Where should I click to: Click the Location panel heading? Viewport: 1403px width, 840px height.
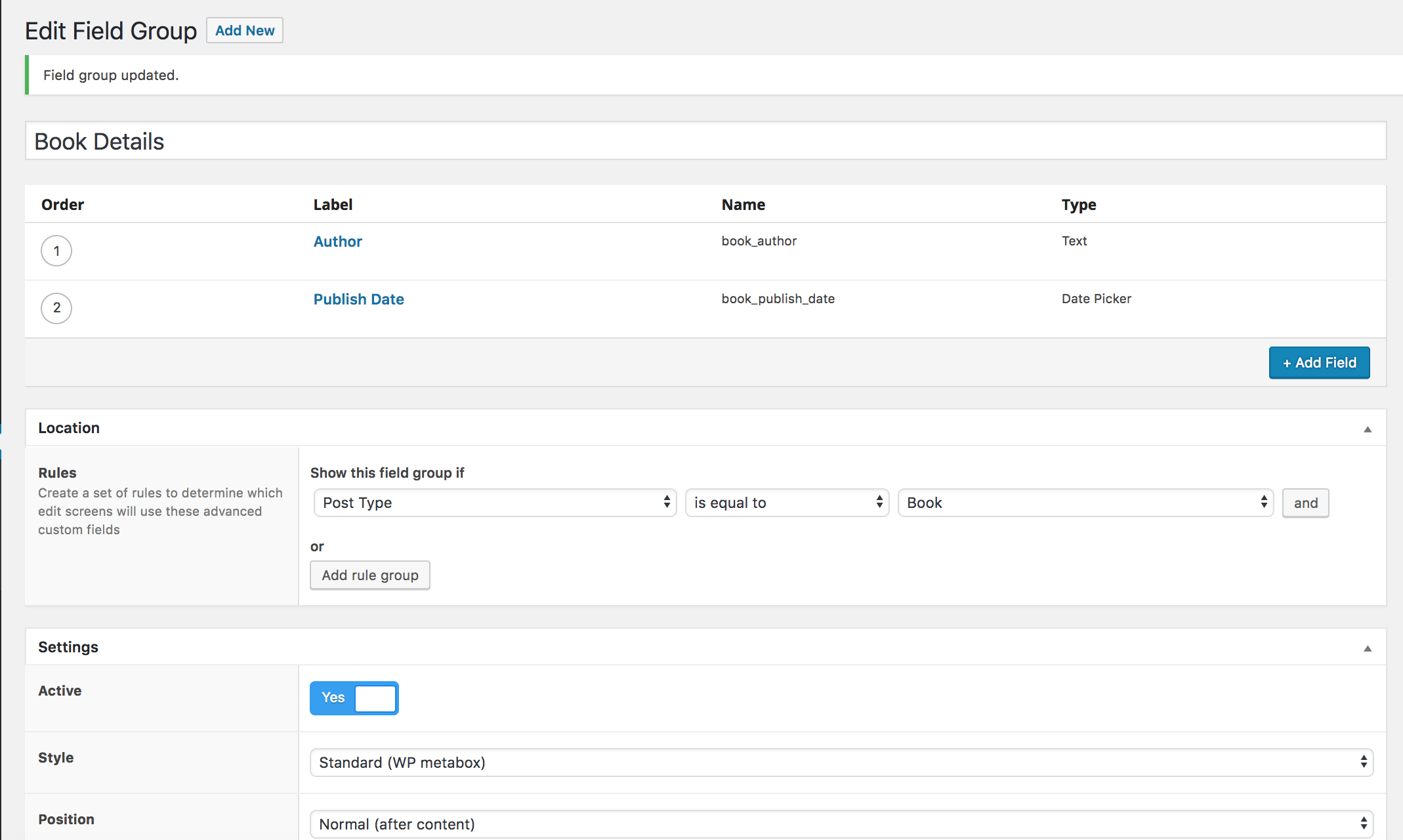click(x=69, y=428)
